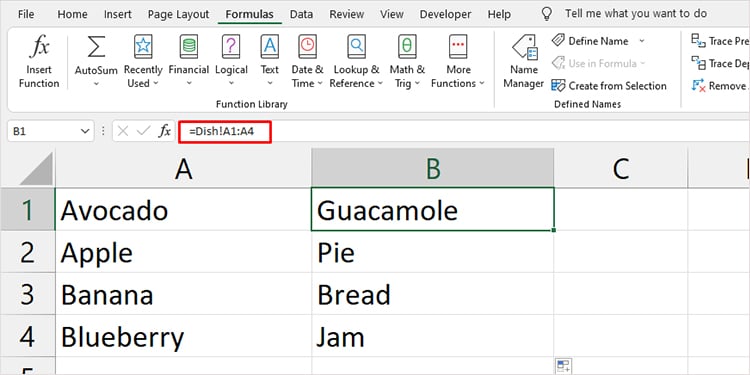Open the formula bar options dots
The image size is (750, 375).
click(x=103, y=131)
